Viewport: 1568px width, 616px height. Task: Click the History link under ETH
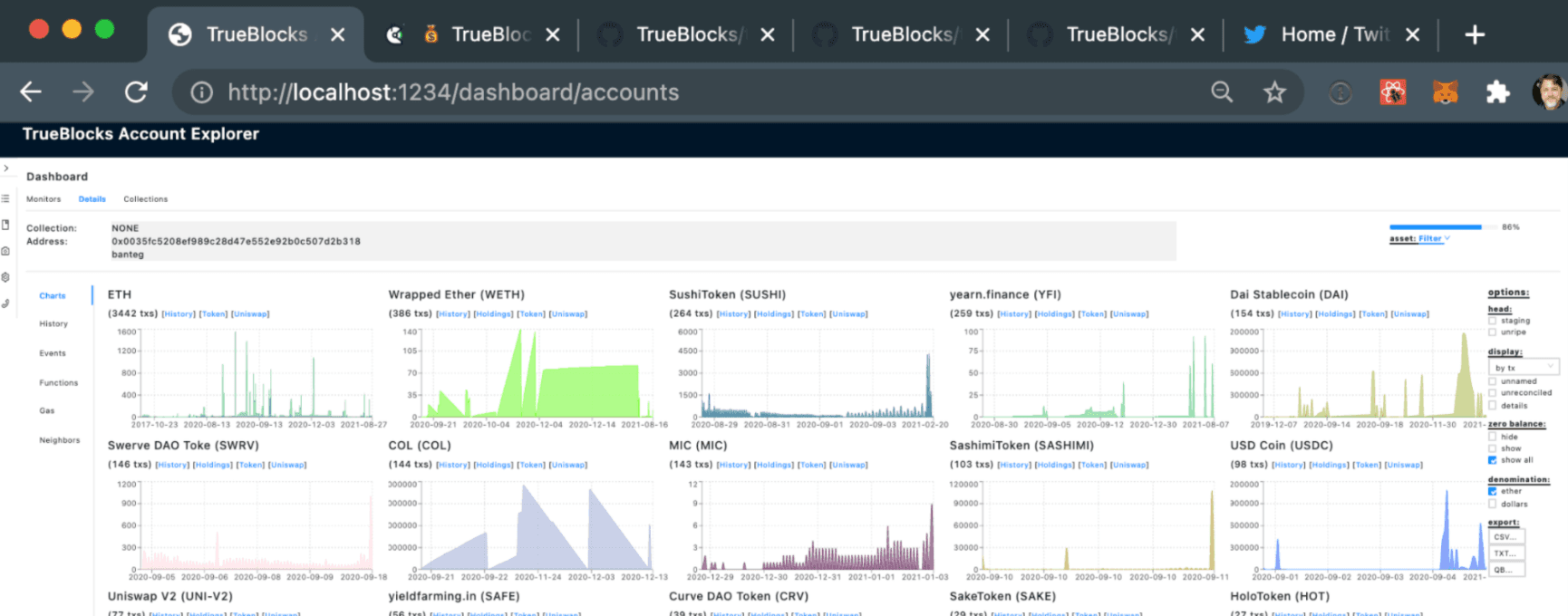coord(179,314)
